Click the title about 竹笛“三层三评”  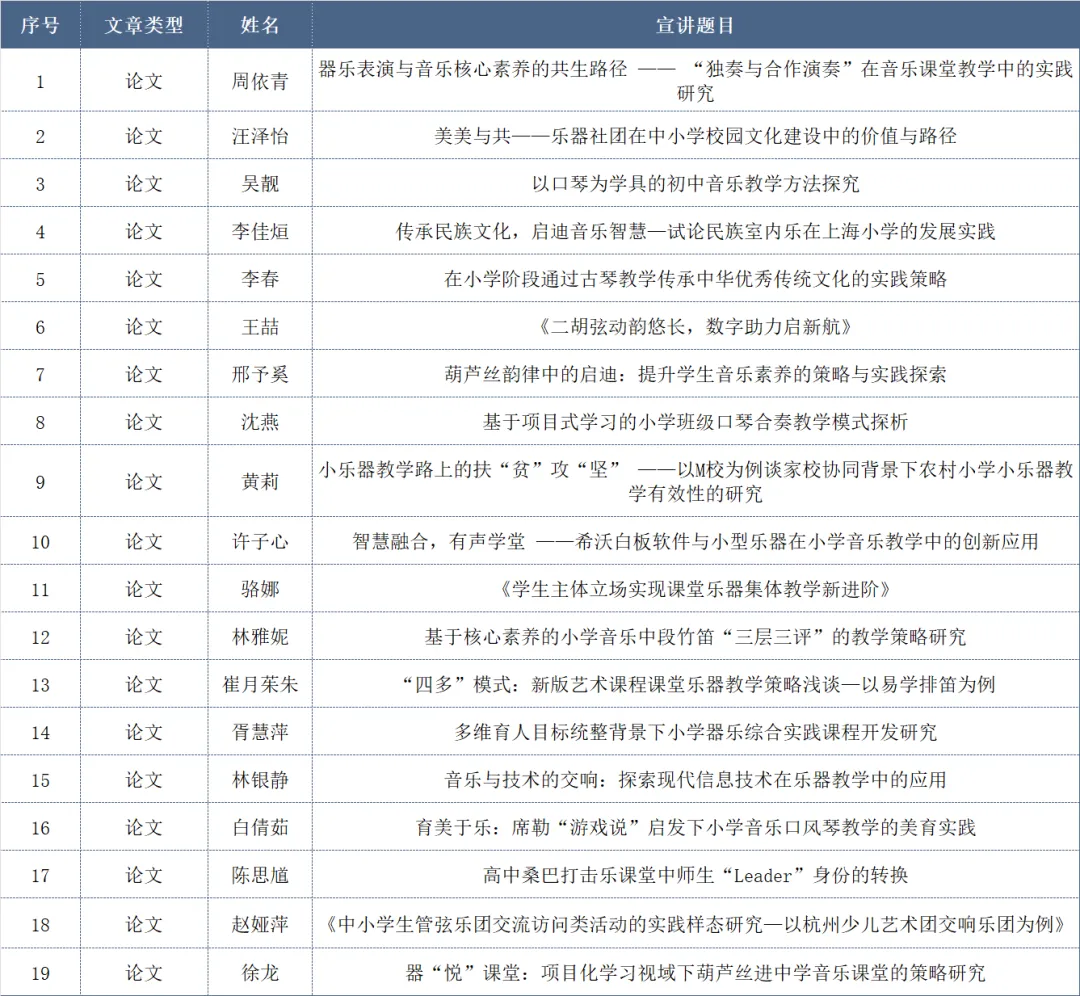pos(695,636)
